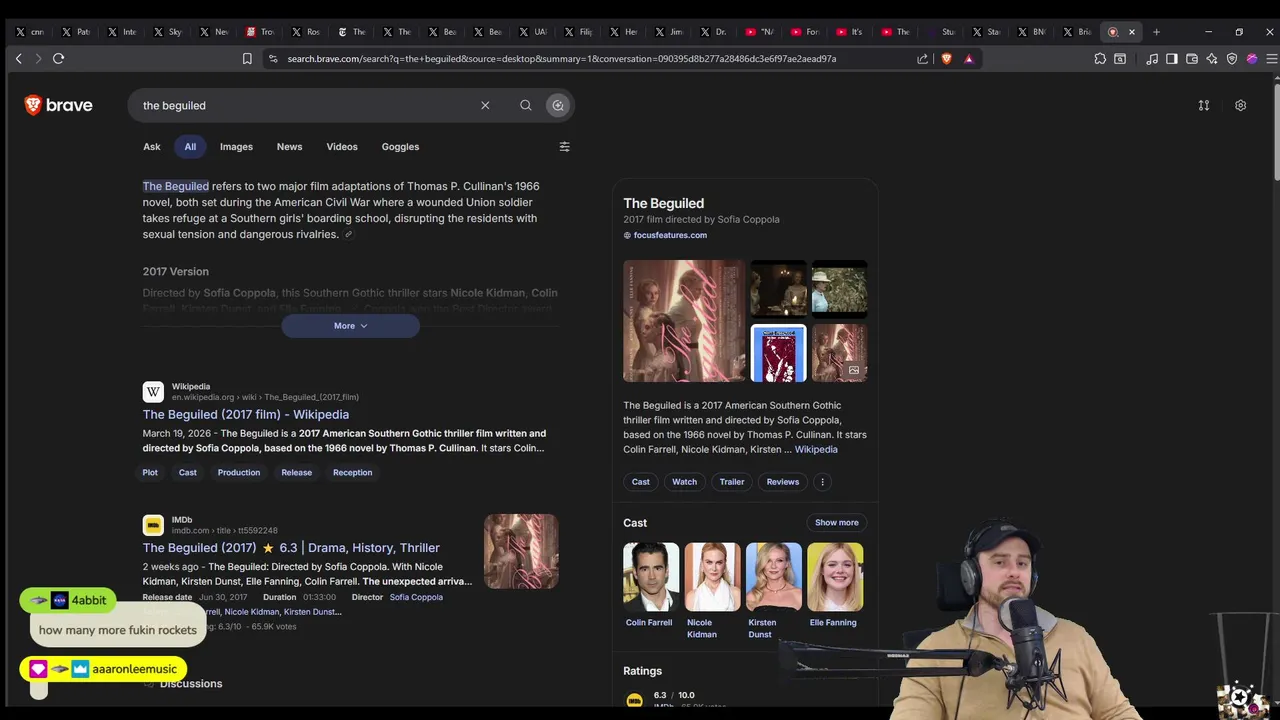
Task: Switch to Videos results
Action: click(342, 147)
